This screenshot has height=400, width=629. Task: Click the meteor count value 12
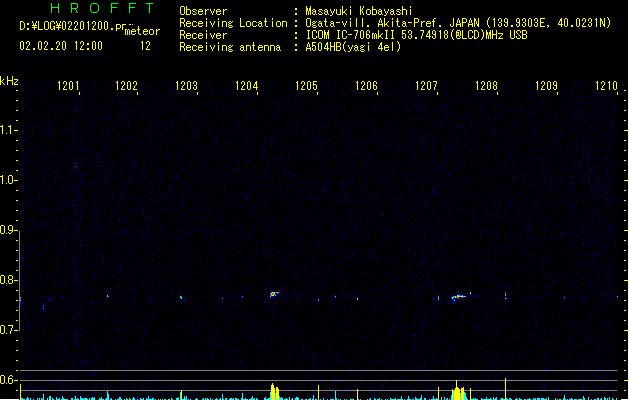(x=145, y=46)
